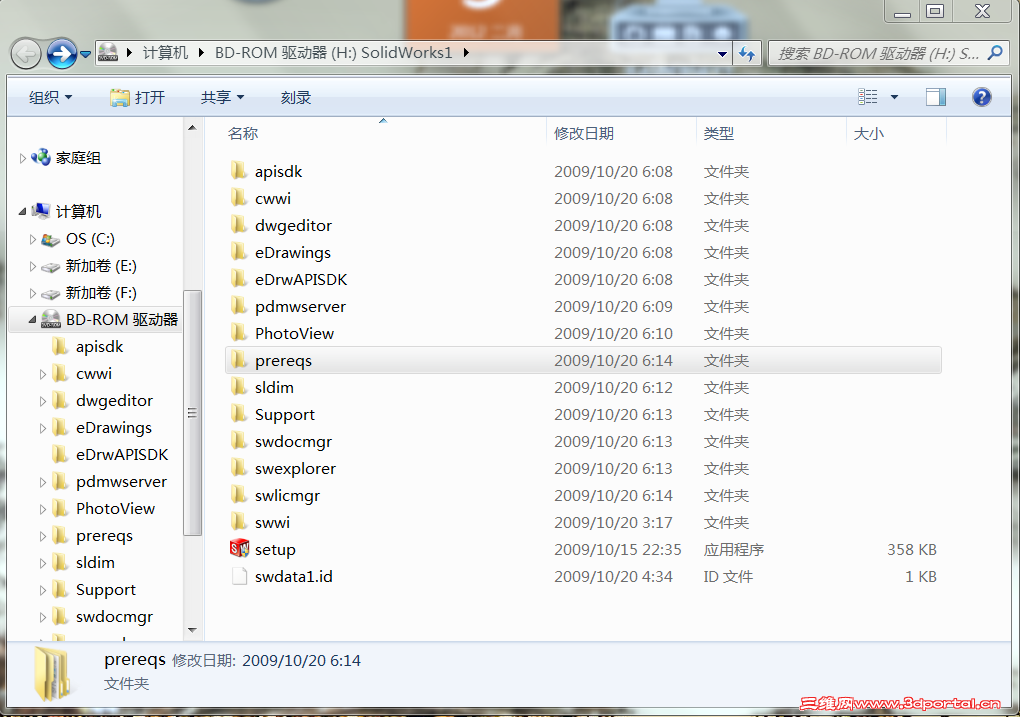Click BD-ROM 驱动器 (H:) SolidWorks1 breadcrumb
The image size is (1020, 717).
[333, 53]
